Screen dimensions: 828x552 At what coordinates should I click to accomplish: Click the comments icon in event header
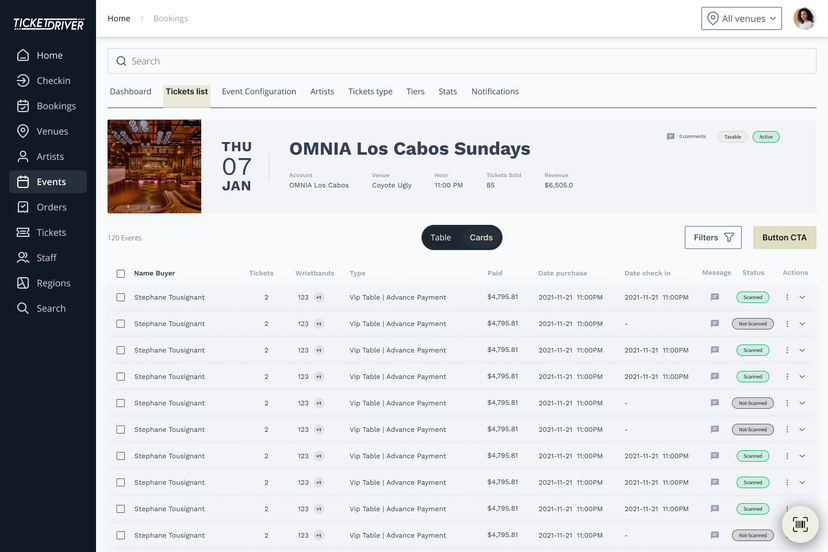click(670, 136)
